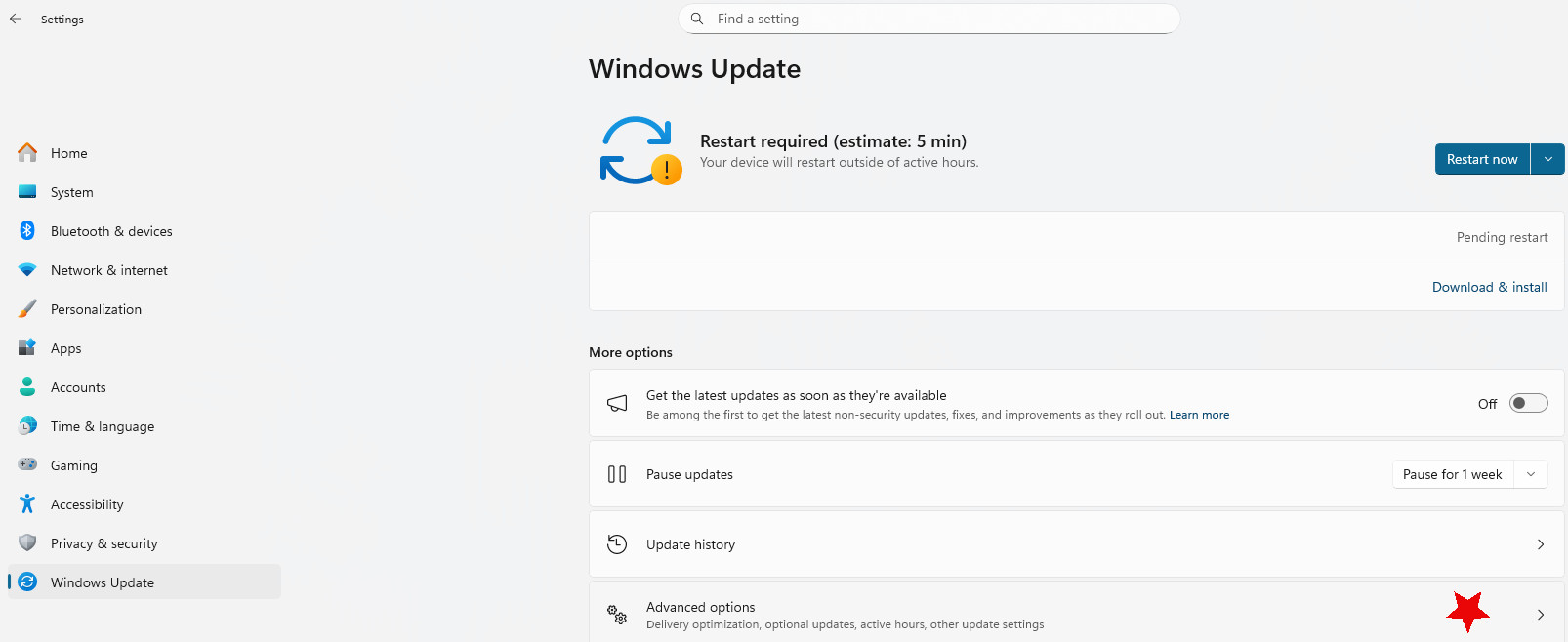Open the Update history row
Viewport: 1568px width, 642px height.
click(x=1076, y=544)
